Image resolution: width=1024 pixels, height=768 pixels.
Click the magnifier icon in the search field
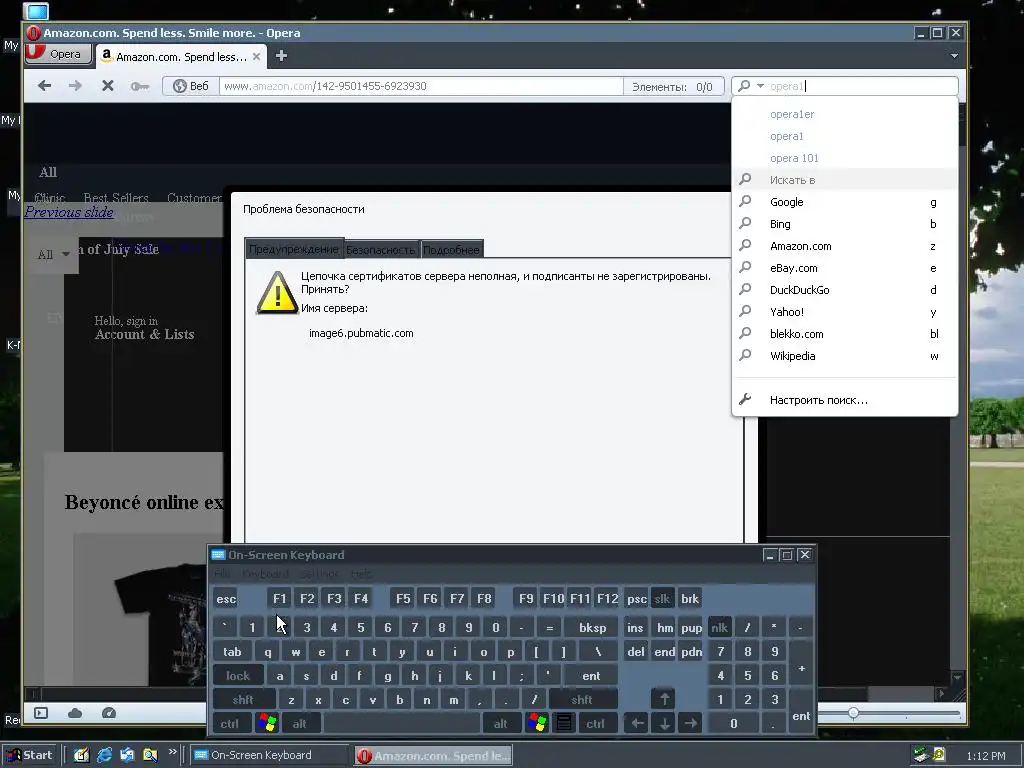[744, 86]
